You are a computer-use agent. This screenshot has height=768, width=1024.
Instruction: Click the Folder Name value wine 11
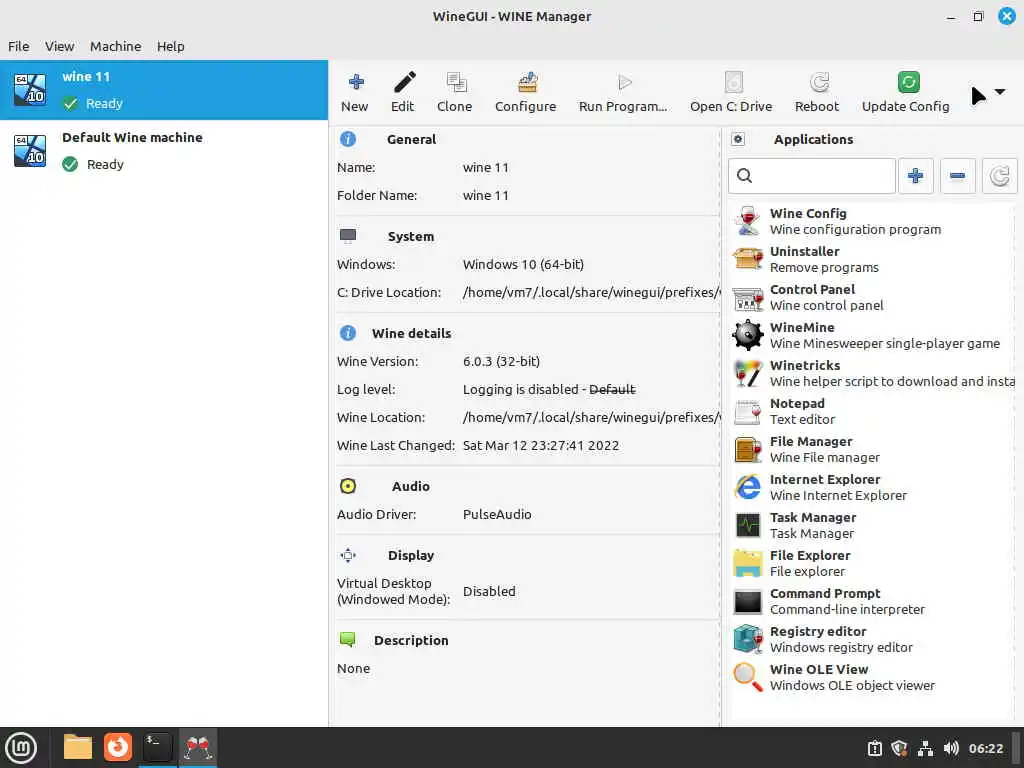(x=485, y=195)
